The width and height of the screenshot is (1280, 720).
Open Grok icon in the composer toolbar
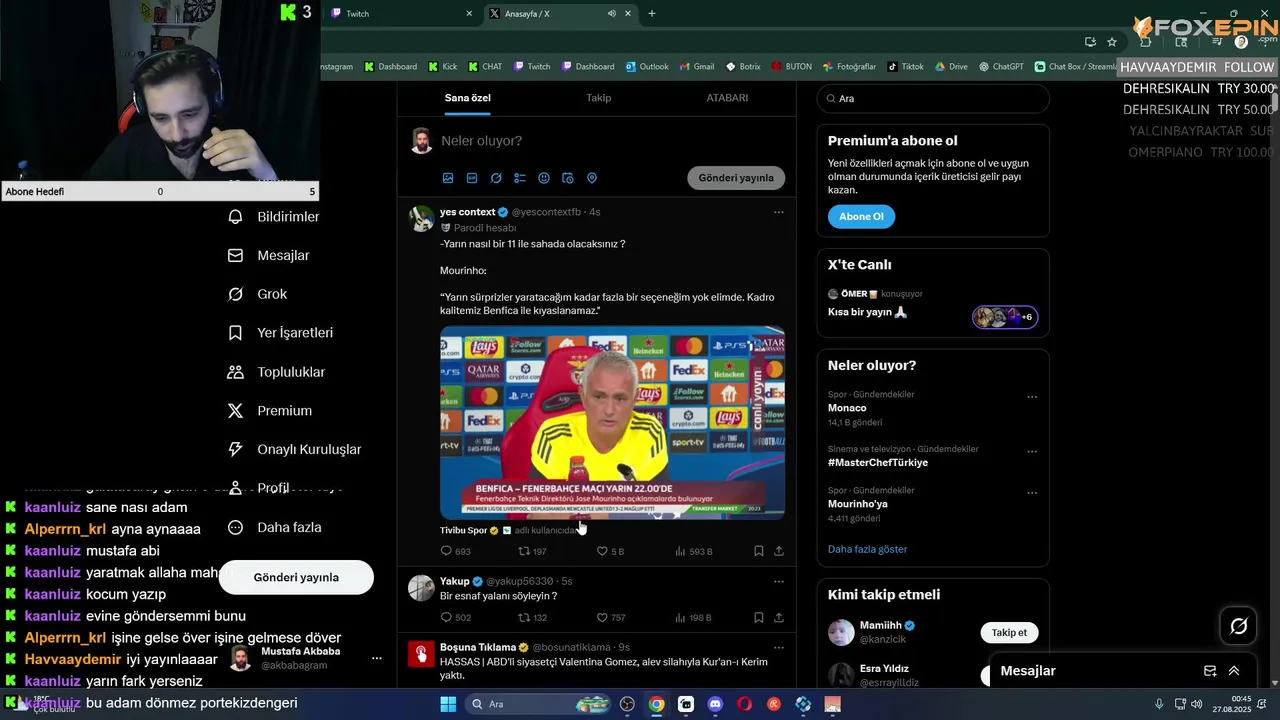pos(496,178)
